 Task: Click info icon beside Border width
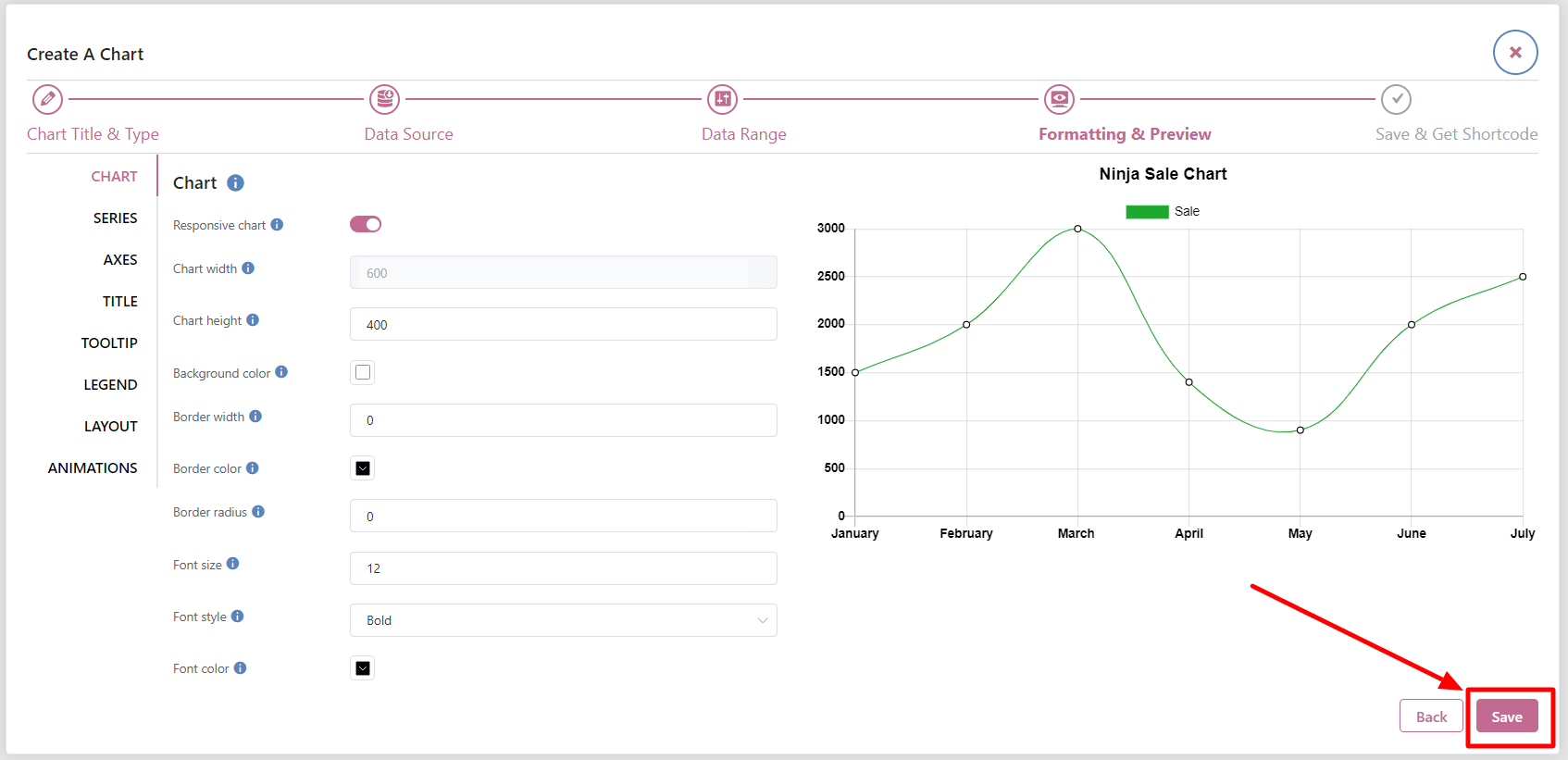click(x=255, y=416)
